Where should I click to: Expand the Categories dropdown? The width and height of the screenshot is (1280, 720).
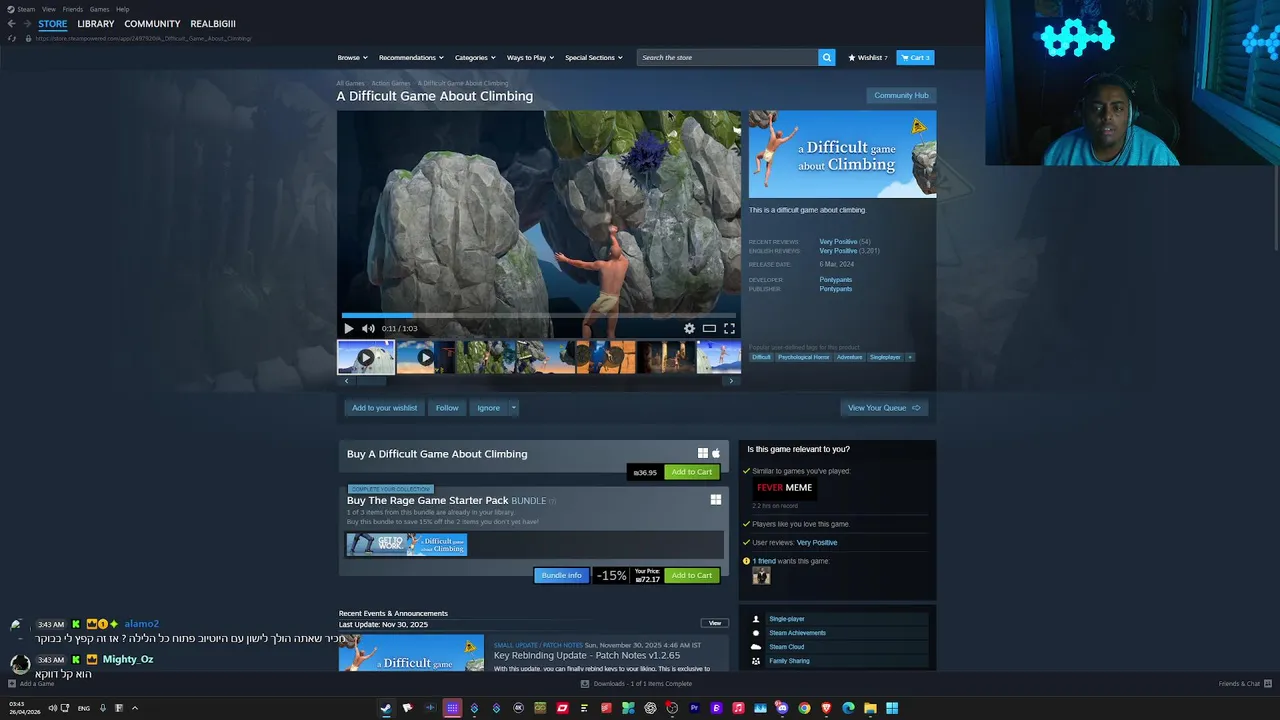pyautogui.click(x=475, y=57)
